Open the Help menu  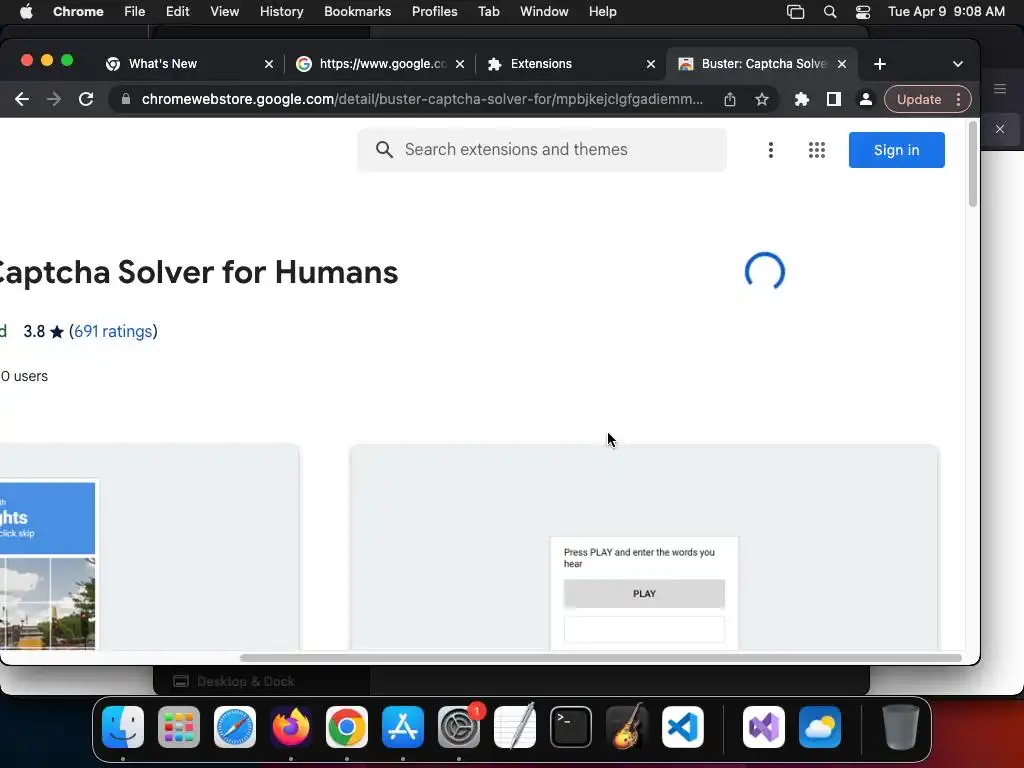[602, 12]
